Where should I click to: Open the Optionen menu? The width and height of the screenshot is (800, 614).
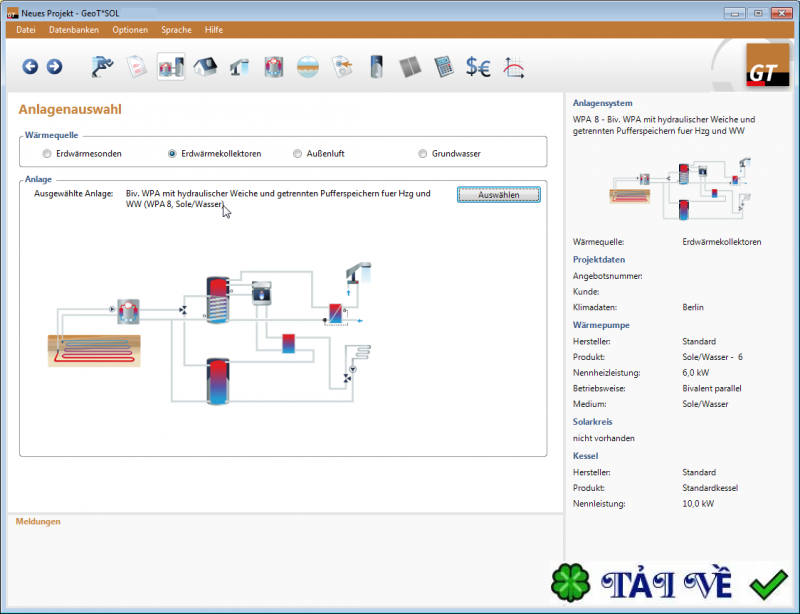click(x=130, y=30)
